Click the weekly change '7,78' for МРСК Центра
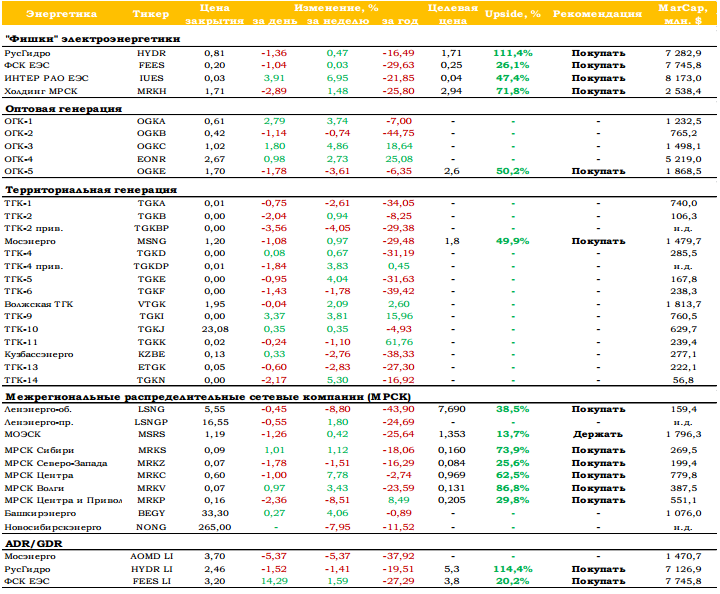Screen dimensions: 720x594 click(x=338, y=475)
